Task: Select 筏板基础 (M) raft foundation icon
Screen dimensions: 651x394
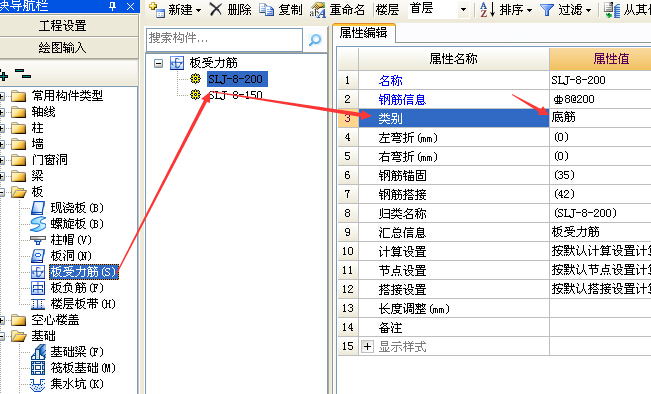Action: coord(38,368)
